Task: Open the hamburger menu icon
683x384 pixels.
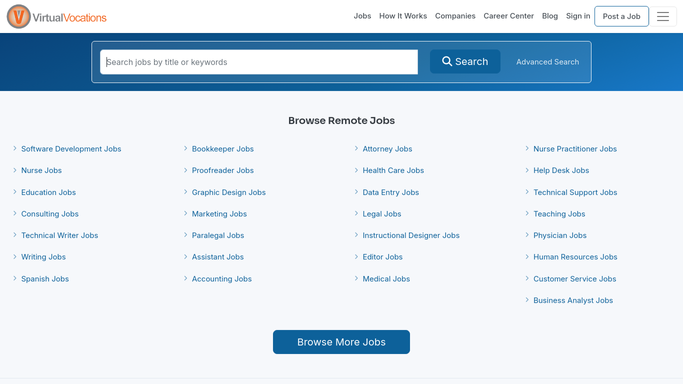Action: (x=663, y=17)
